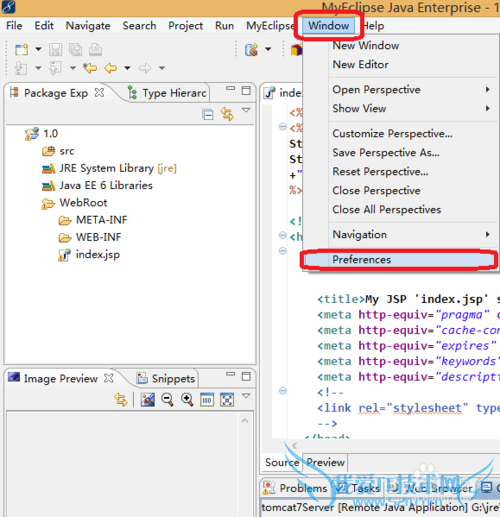Maximize the Package Explorer panel

pos(246,90)
